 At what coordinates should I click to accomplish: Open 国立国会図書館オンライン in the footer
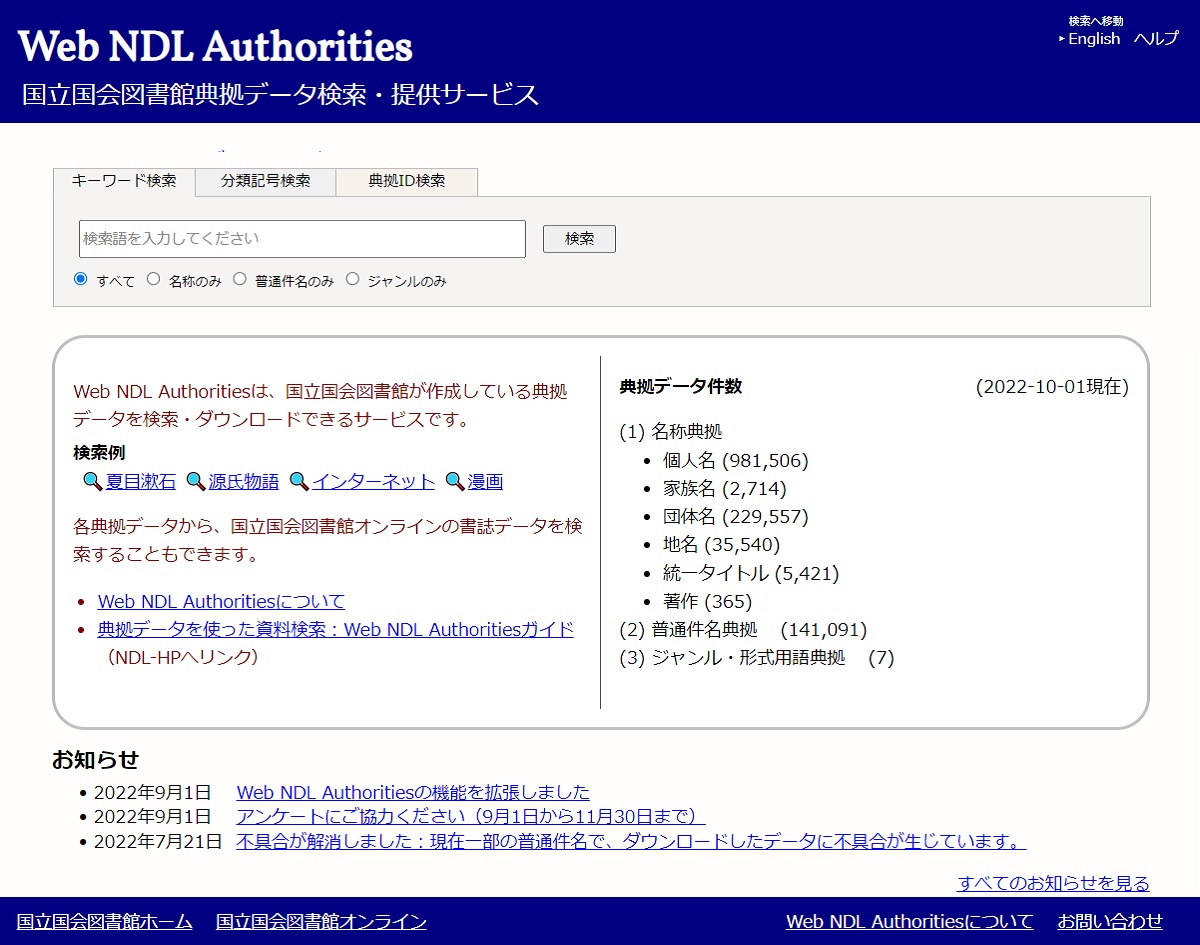coord(318,922)
